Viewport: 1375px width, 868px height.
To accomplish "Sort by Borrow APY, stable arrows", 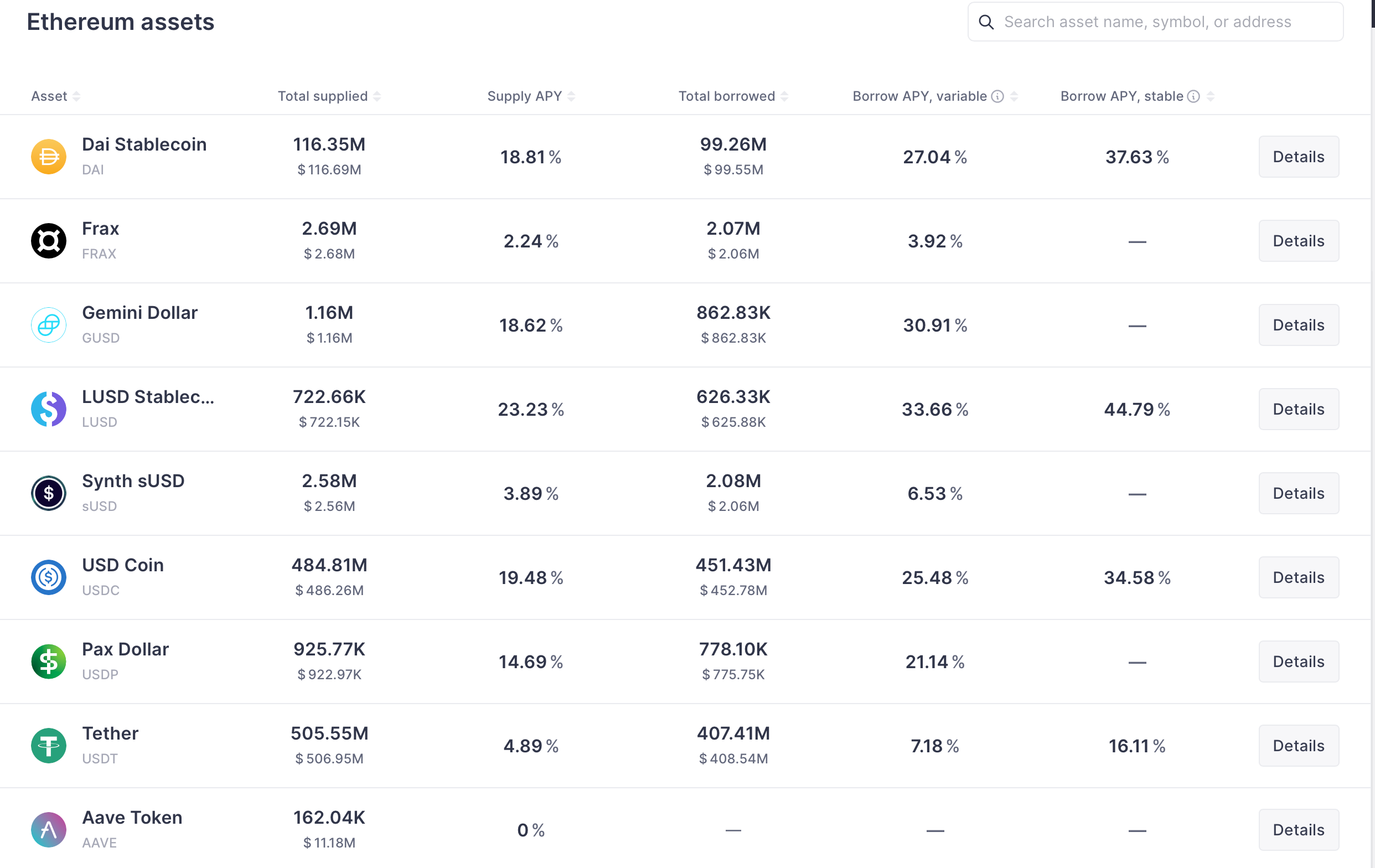I will [x=1211, y=96].
